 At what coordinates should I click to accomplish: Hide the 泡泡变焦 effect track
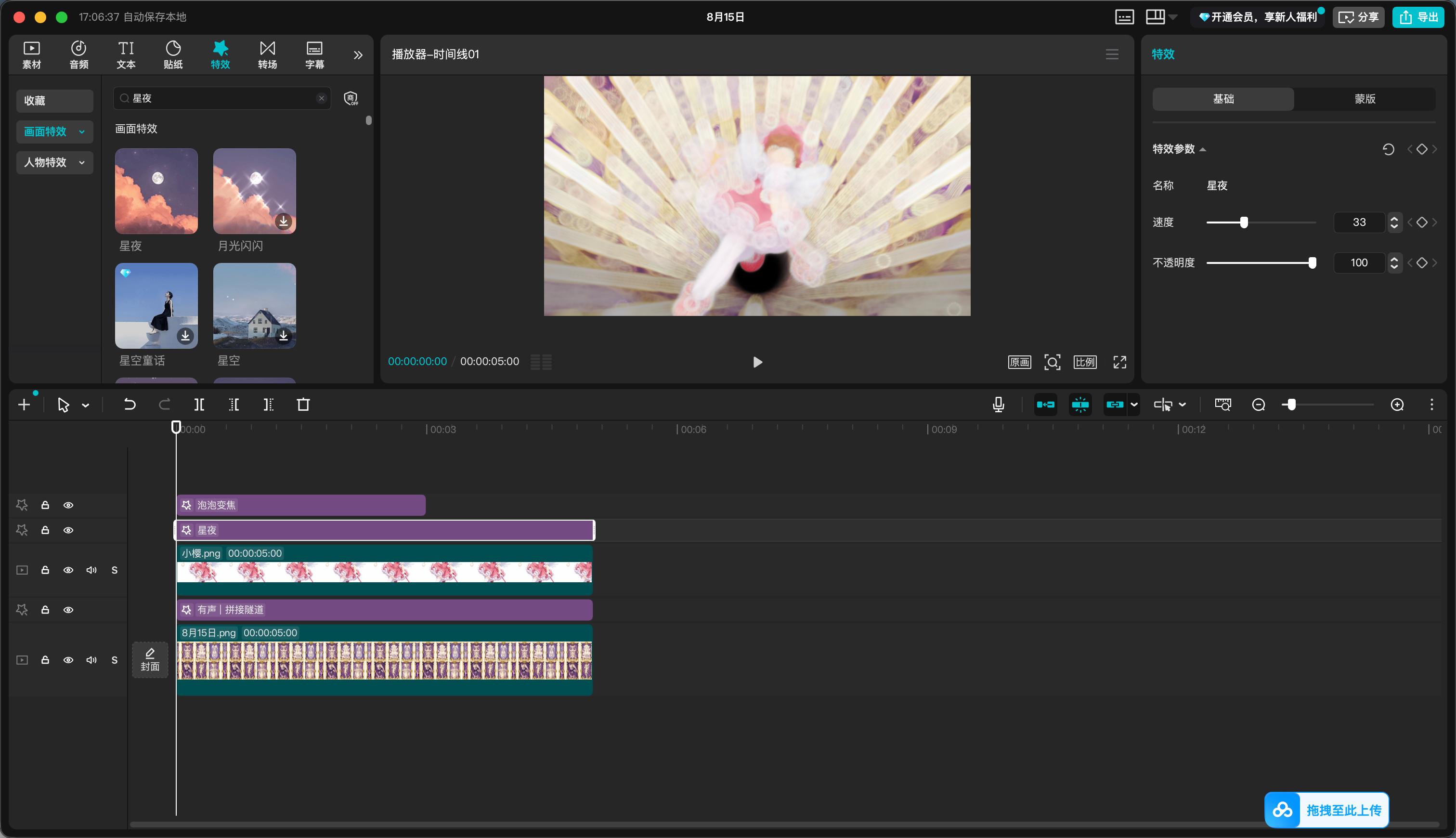[68, 505]
